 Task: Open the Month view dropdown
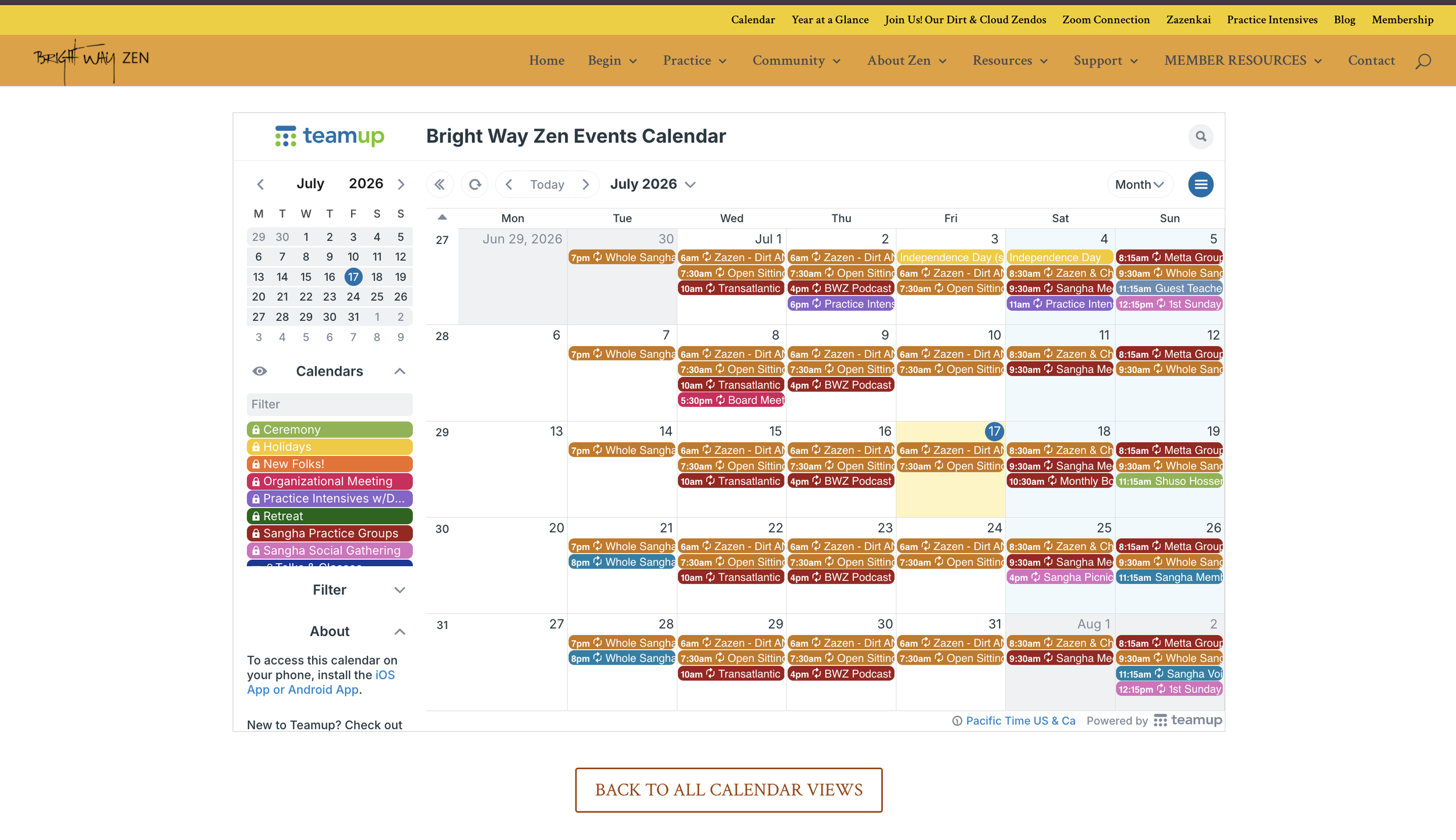click(1139, 184)
